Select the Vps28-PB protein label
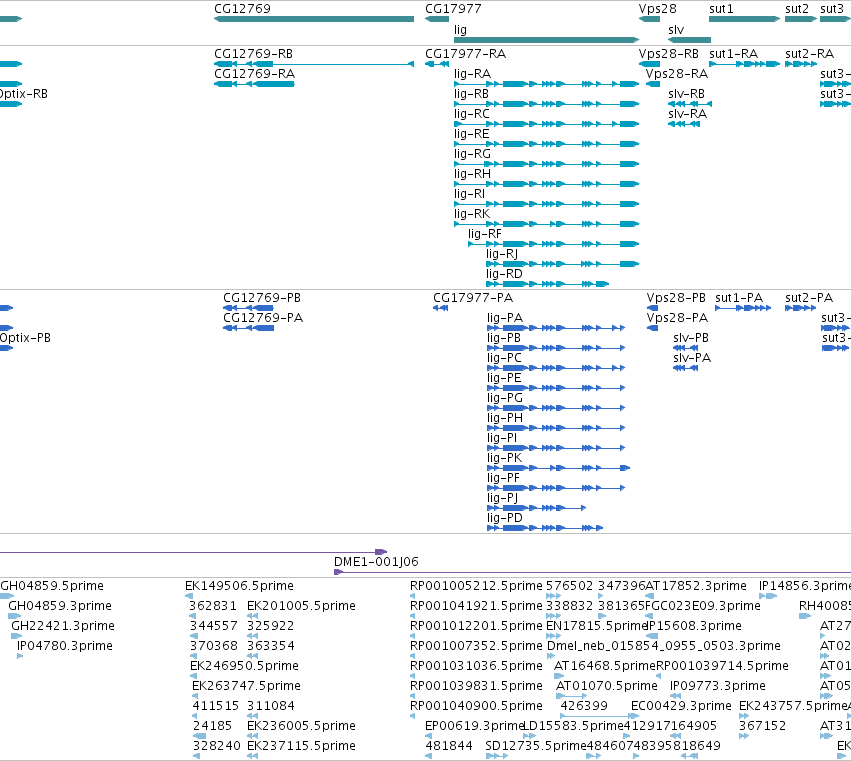Viewport: 851px width, 761px height. click(676, 298)
